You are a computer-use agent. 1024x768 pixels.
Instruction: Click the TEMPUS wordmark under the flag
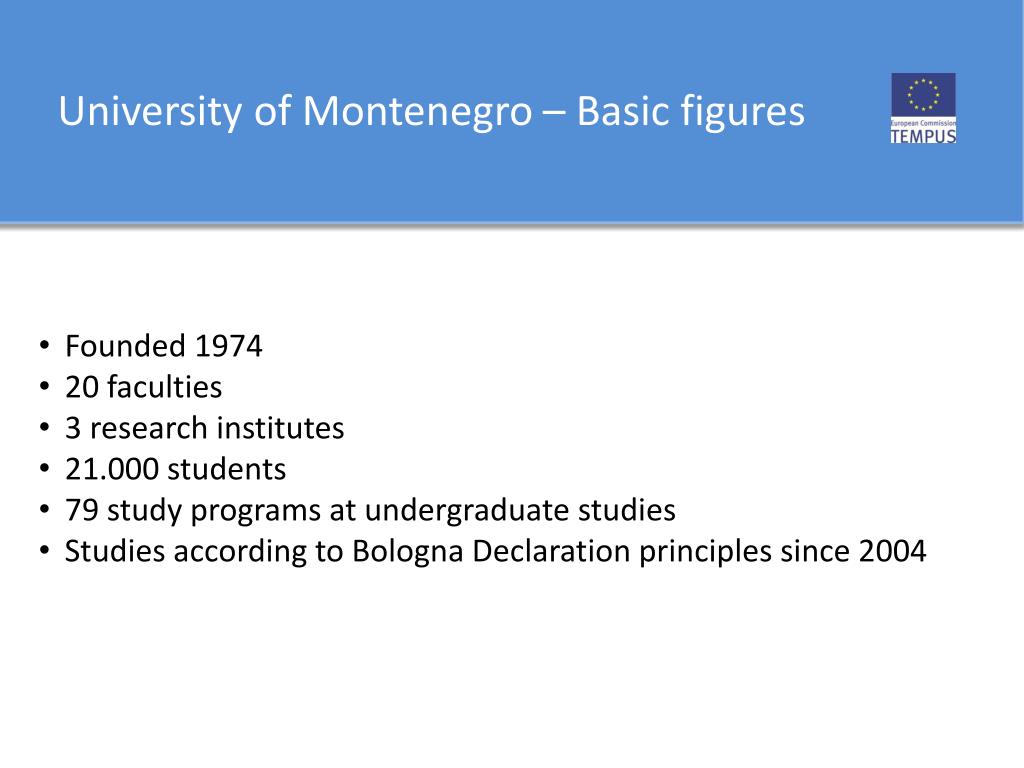pos(923,135)
